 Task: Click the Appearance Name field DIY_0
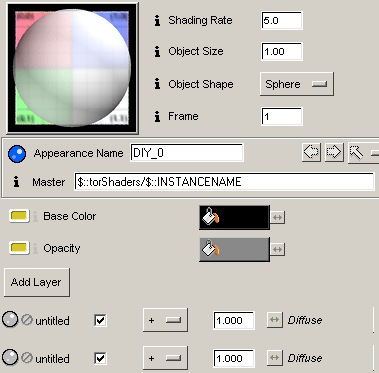[x=187, y=153]
